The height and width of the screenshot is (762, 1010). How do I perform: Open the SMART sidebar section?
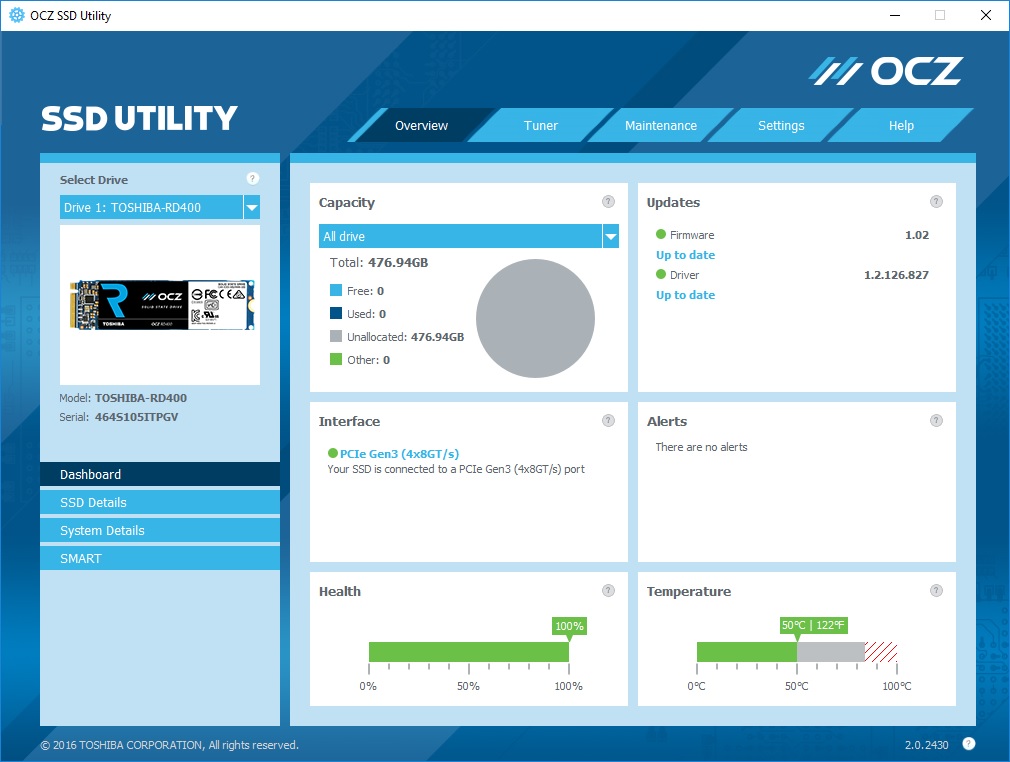coord(160,558)
